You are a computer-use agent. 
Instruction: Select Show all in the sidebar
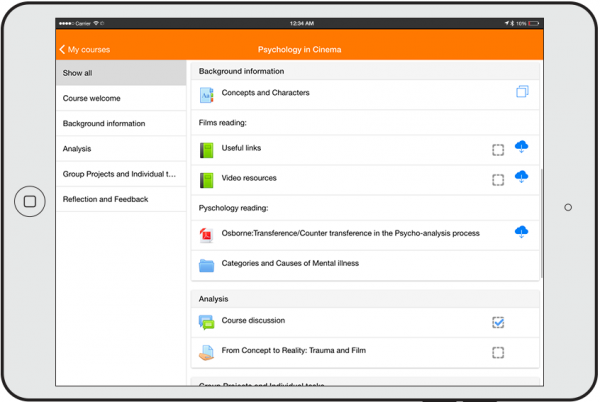tap(121, 73)
